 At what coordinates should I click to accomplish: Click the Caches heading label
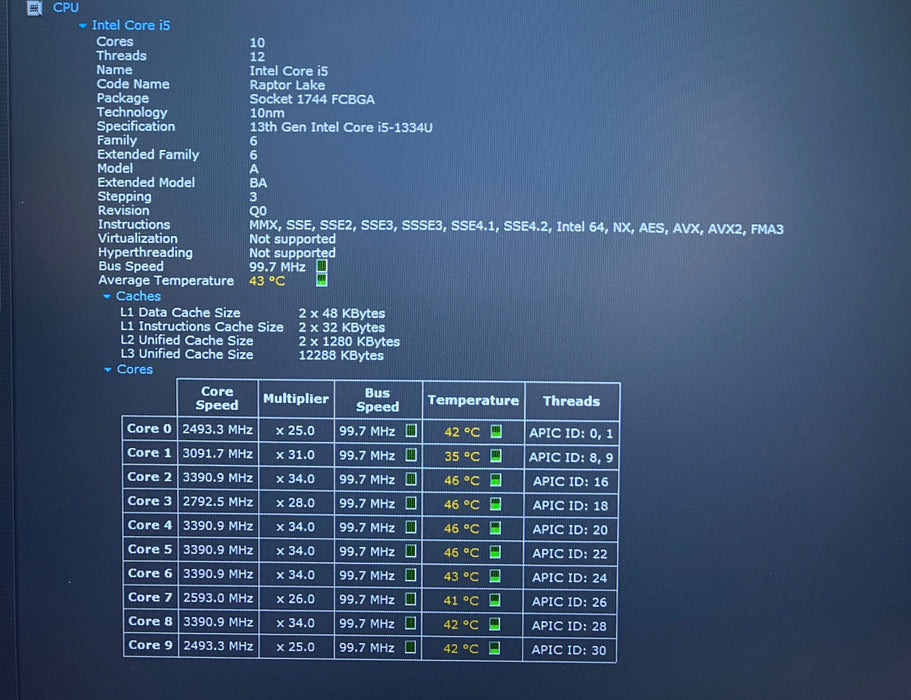(138, 296)
